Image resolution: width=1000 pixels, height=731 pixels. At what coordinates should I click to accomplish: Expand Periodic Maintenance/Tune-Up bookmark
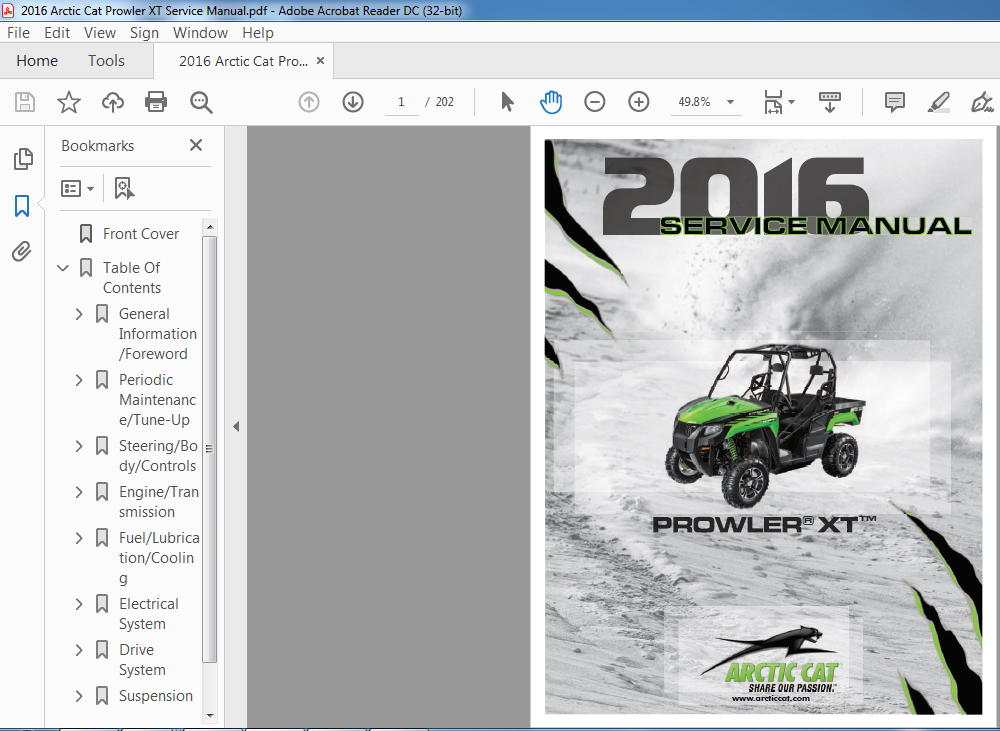(x=79, y=380)
